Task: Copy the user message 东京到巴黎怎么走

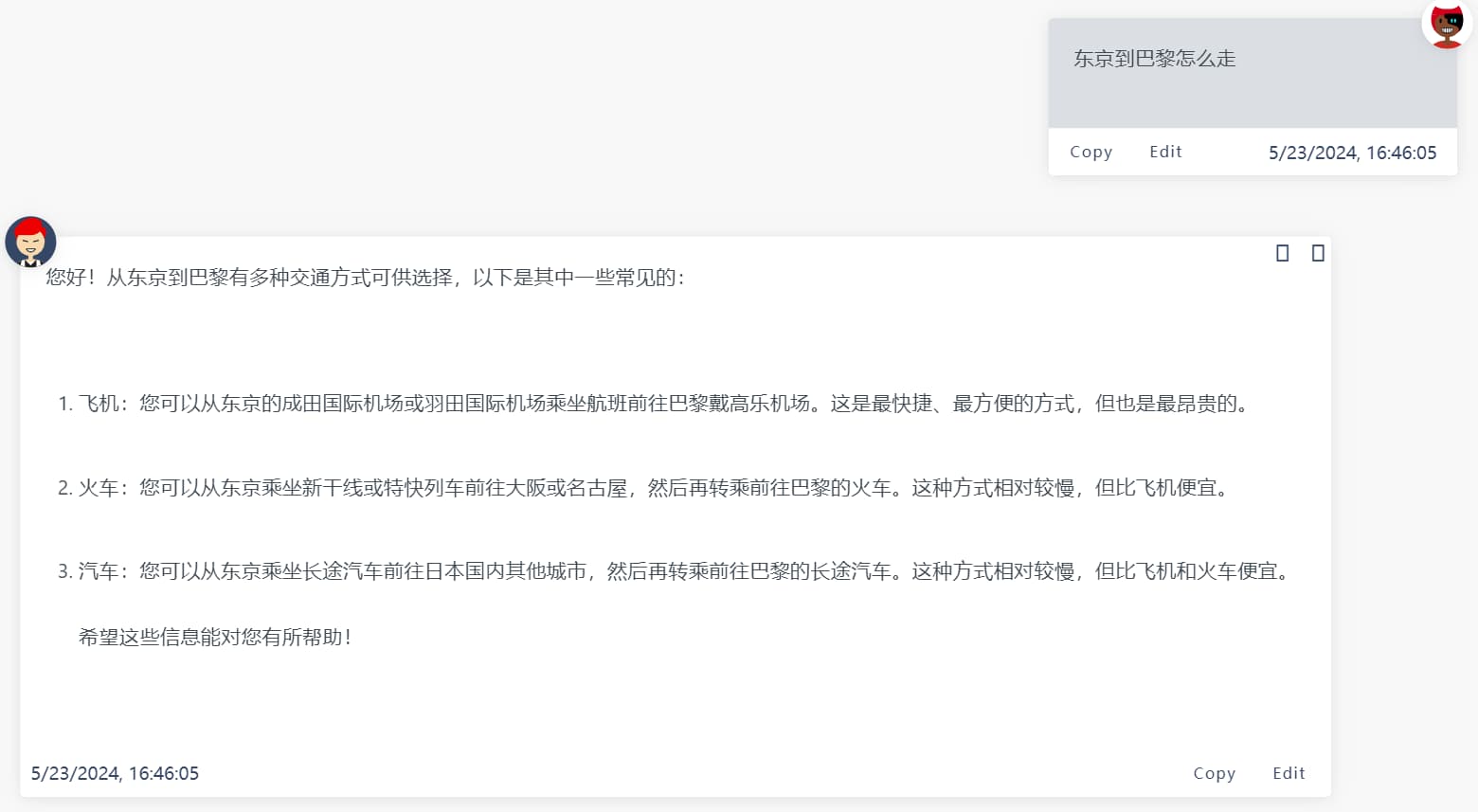Action: 1090,152
